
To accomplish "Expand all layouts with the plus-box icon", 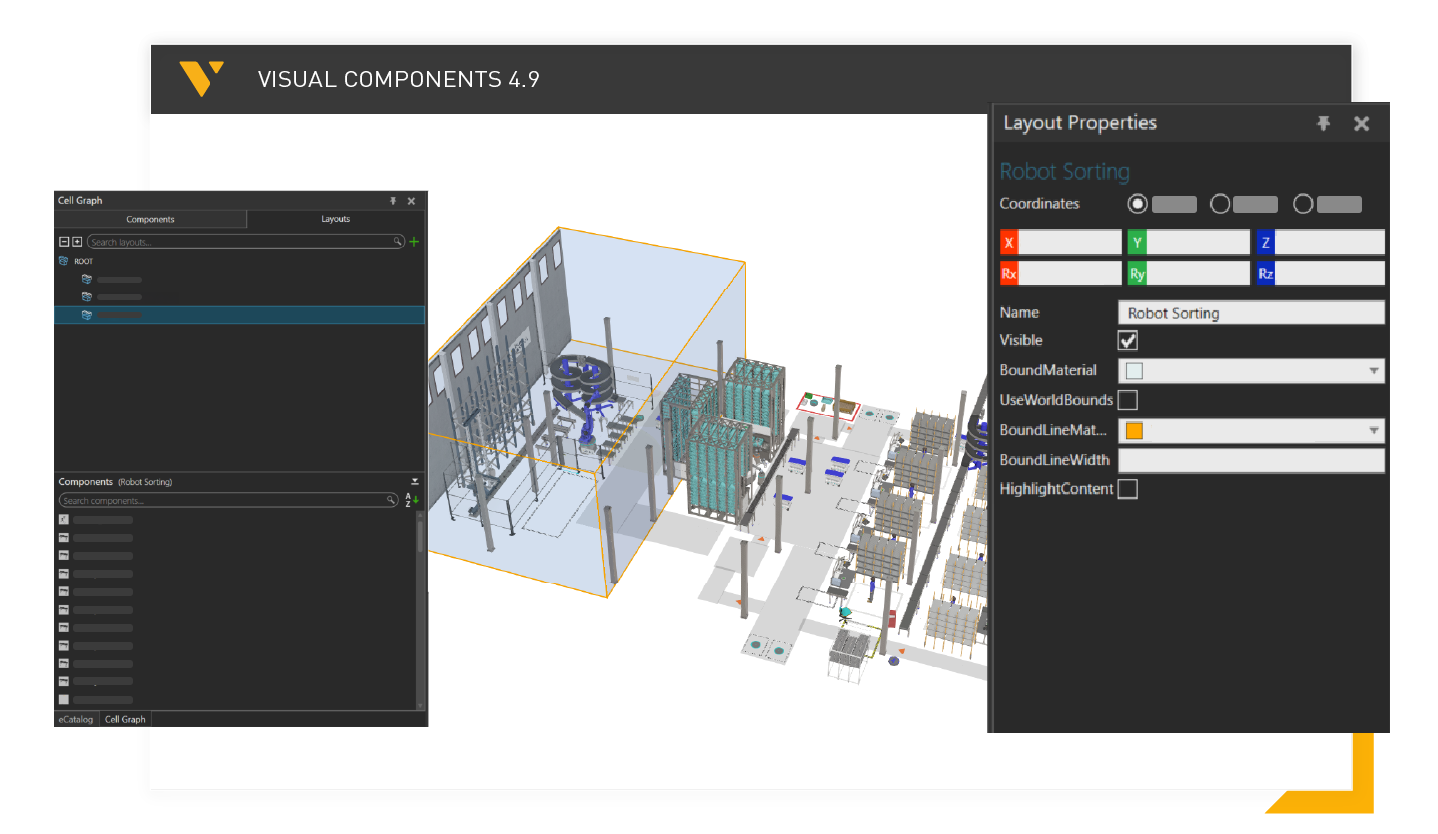I will [x=77, y=242].
